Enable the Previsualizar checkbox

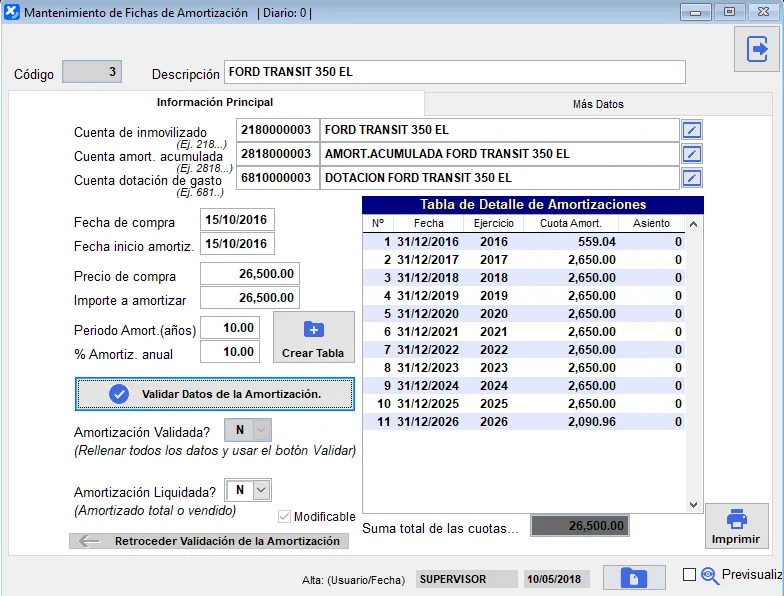click(689, 575)
